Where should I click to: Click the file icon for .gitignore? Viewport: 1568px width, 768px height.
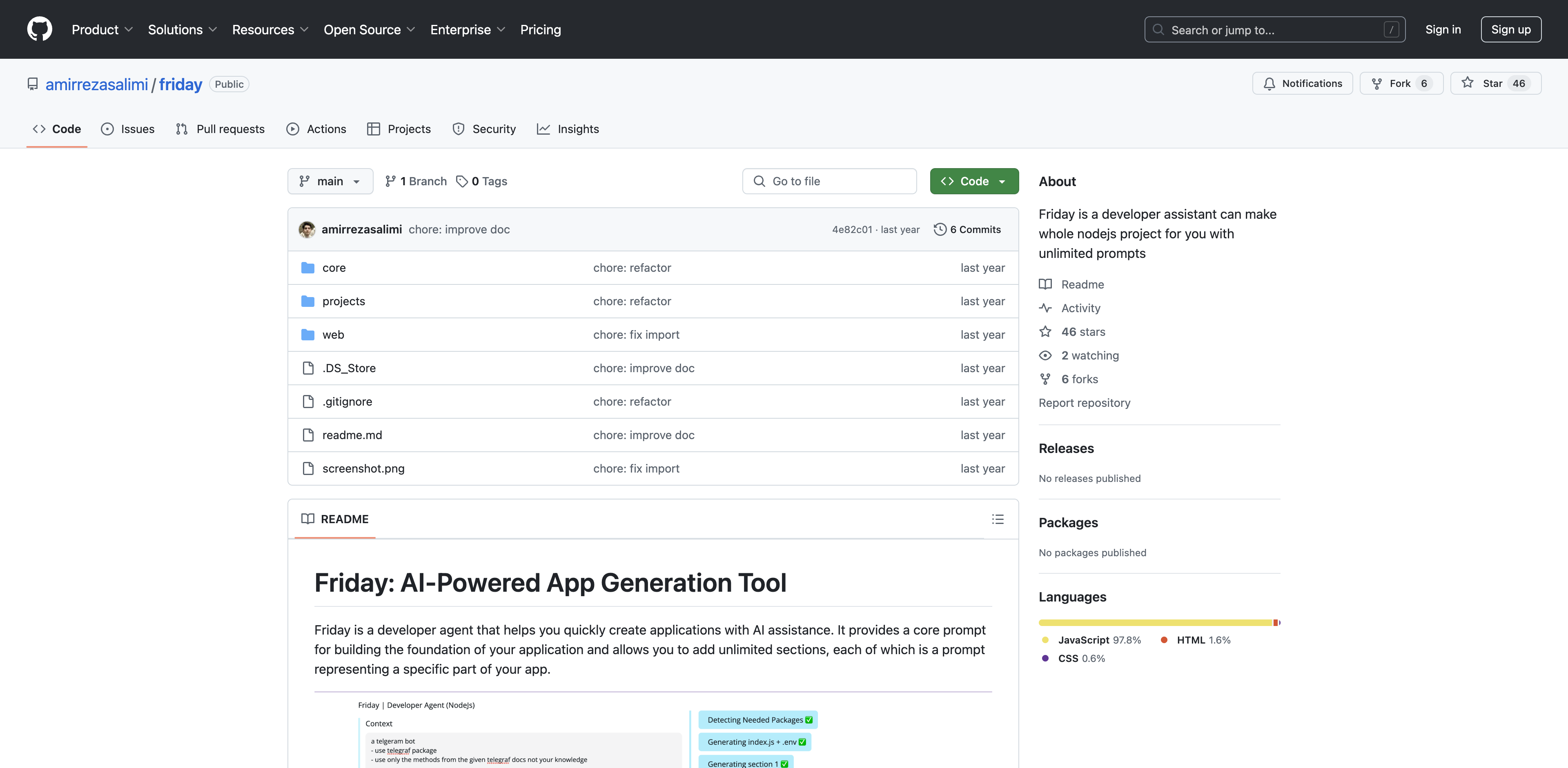pos(308,401)
